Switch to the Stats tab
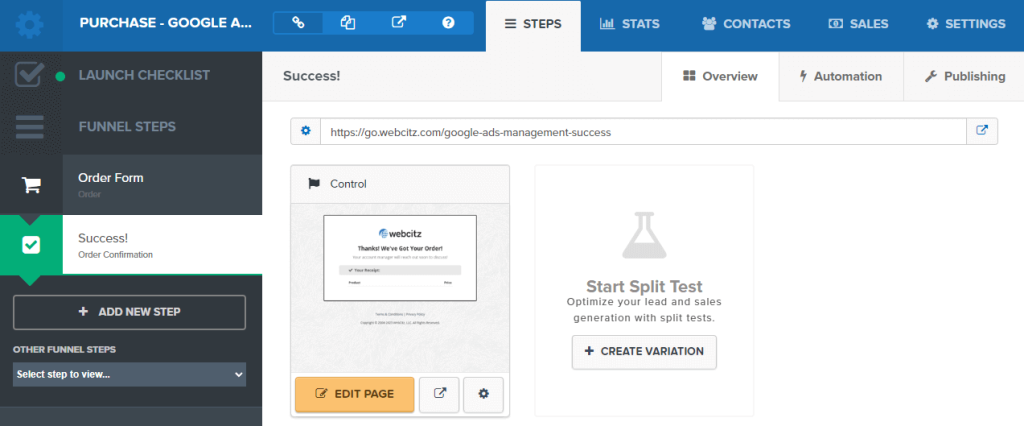This screenshot has width=1024, height=426. click(628, 24)
